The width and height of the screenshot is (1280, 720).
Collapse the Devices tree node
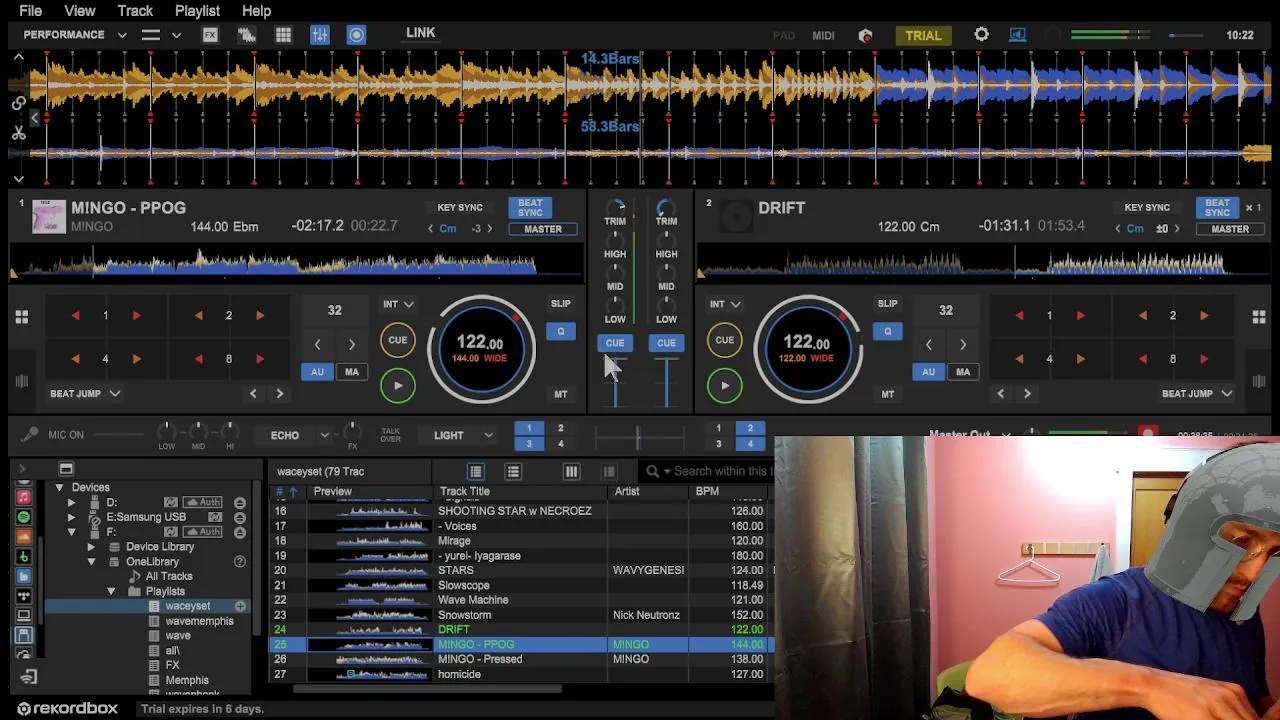coord(59,488)
